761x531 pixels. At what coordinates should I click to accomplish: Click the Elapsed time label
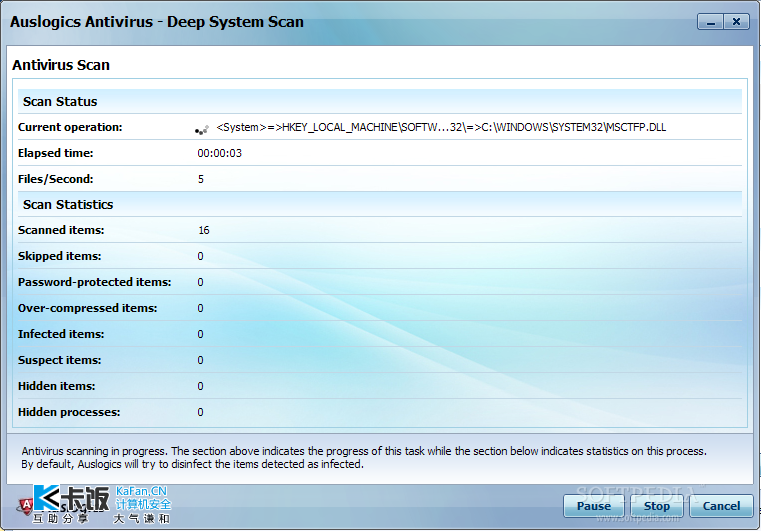point(55,153)
